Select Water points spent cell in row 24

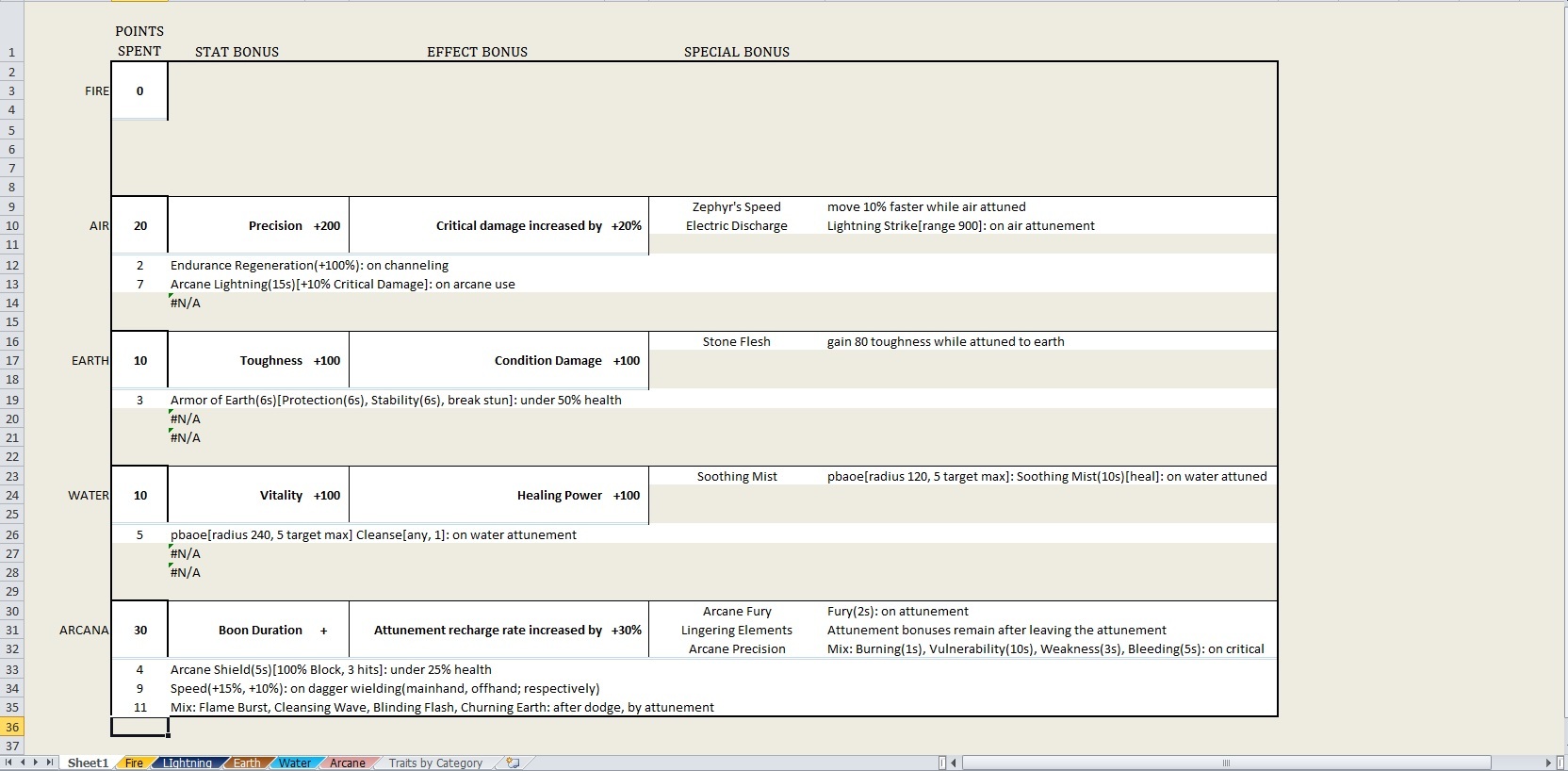pyautogui.click(x=139, y=495)
